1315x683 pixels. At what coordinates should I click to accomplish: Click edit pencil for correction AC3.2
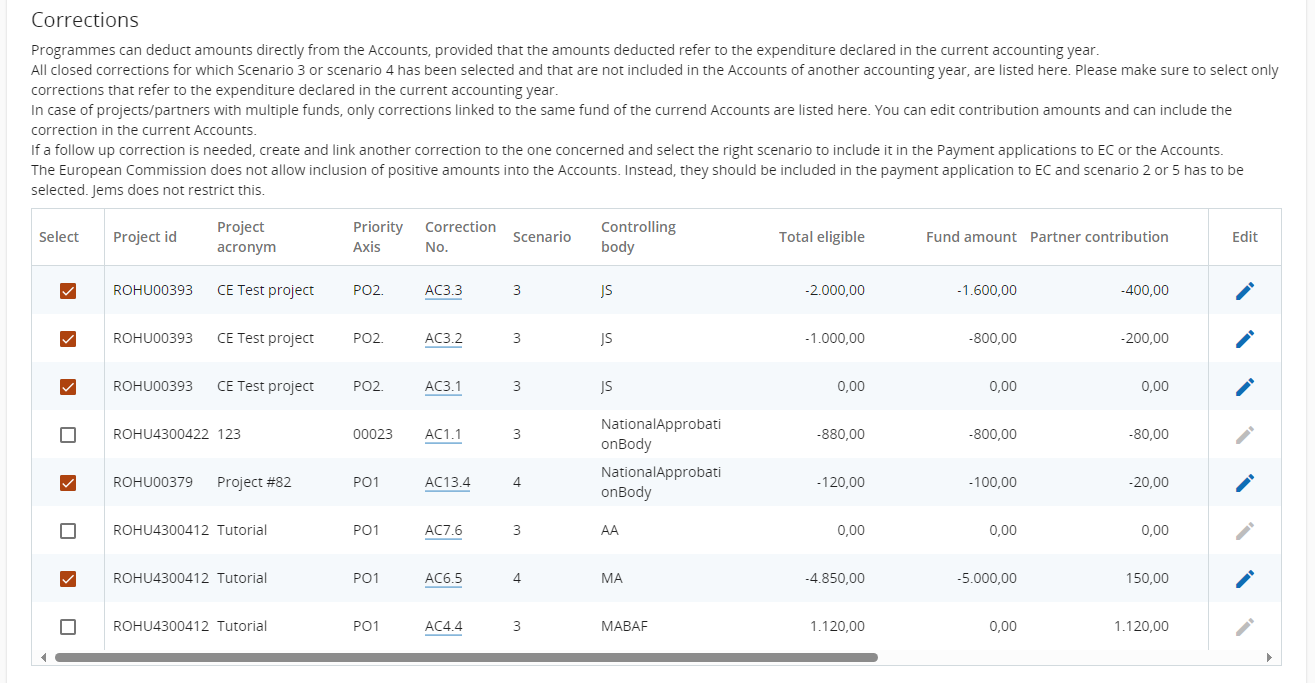click(x=1244, y=339)
